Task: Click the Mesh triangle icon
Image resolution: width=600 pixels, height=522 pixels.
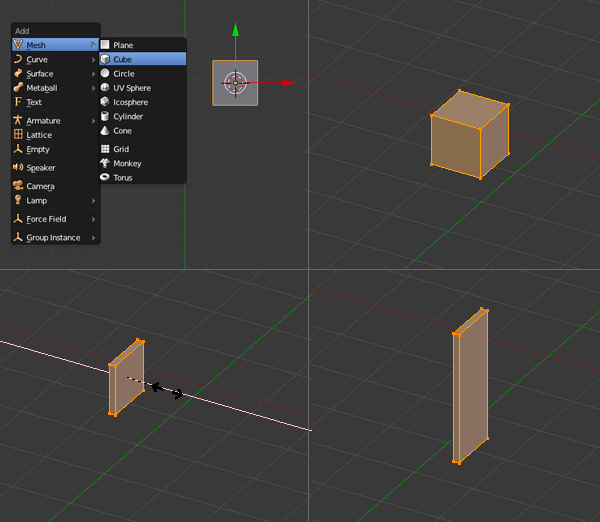Action: 18,45
